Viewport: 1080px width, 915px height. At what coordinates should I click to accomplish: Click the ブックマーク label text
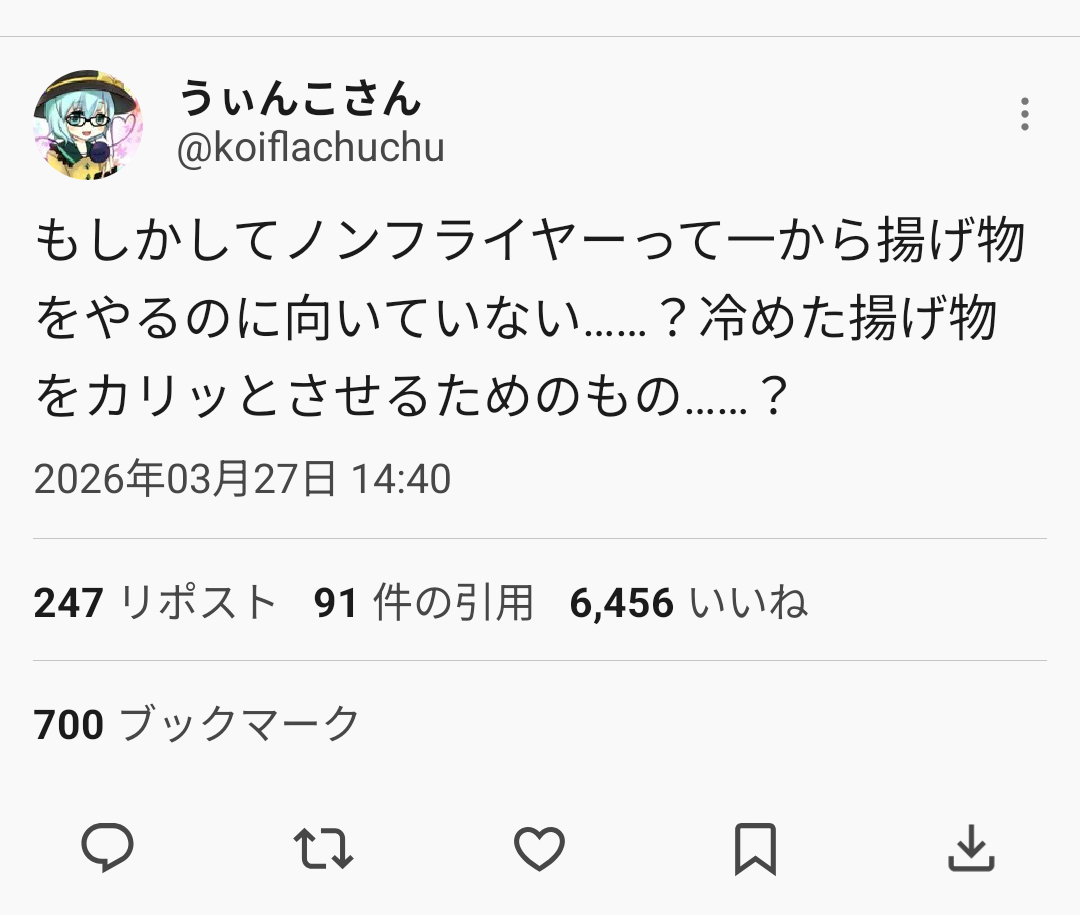pyautogui.click(x=240, y=724)
